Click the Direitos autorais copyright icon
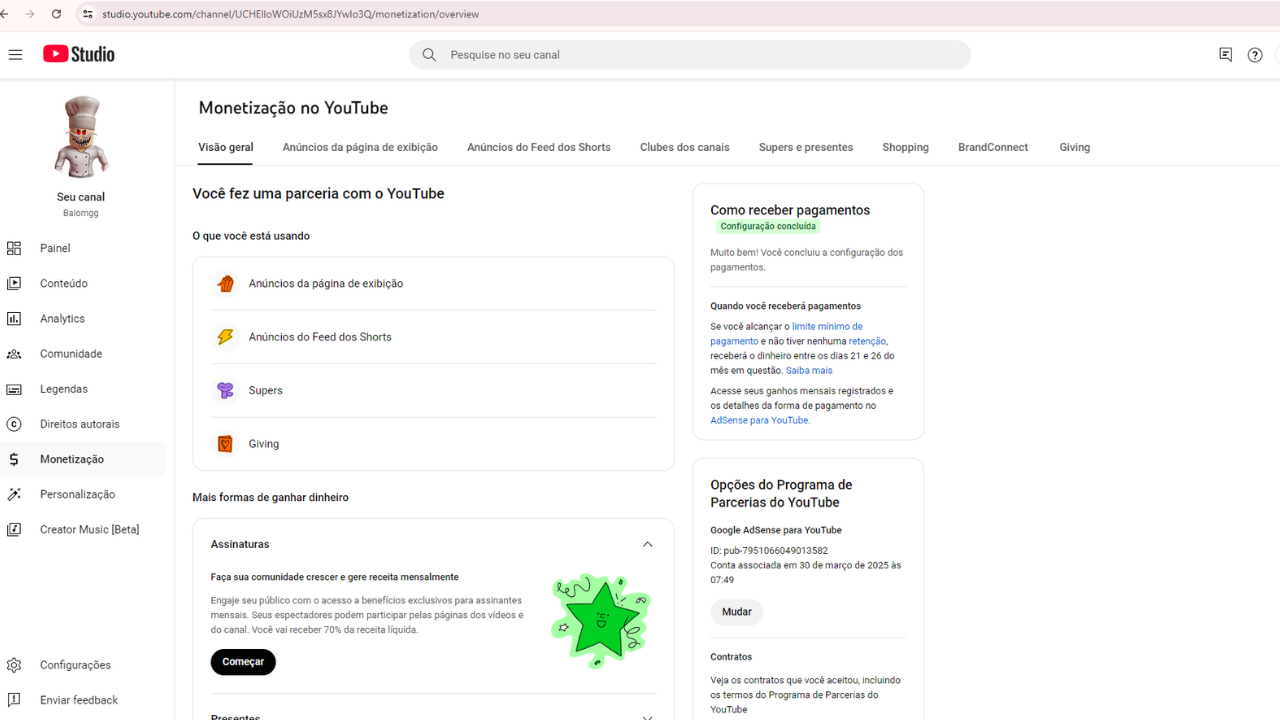This screenshot has width=1280, height=720. point(14,424)
